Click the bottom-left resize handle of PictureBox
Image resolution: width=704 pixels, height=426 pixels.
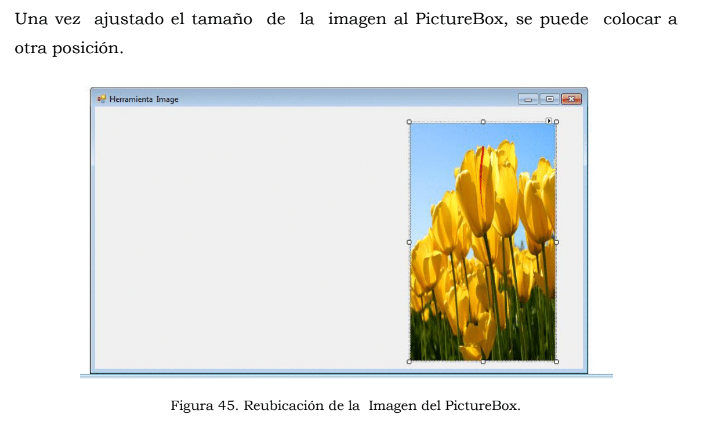[409, 361]
